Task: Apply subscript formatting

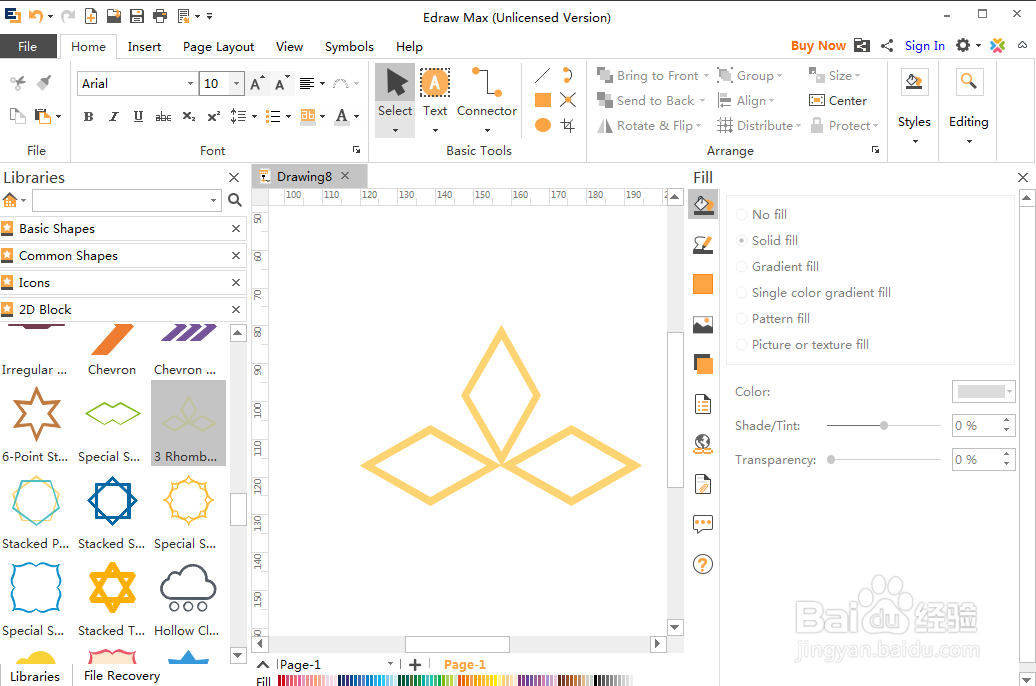Action: pyautogui.click(x=188, y=117)
